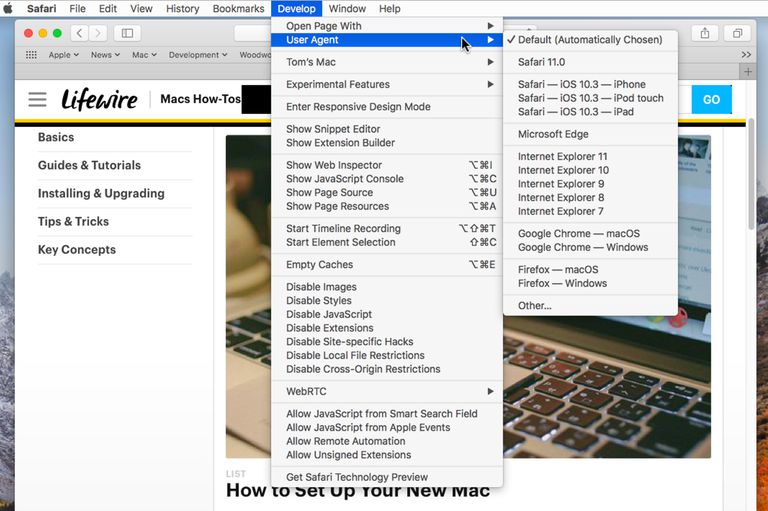The image size is (768, 511).
Task: Expand the Apple bookmarks folder
Action: click(64, 55)
